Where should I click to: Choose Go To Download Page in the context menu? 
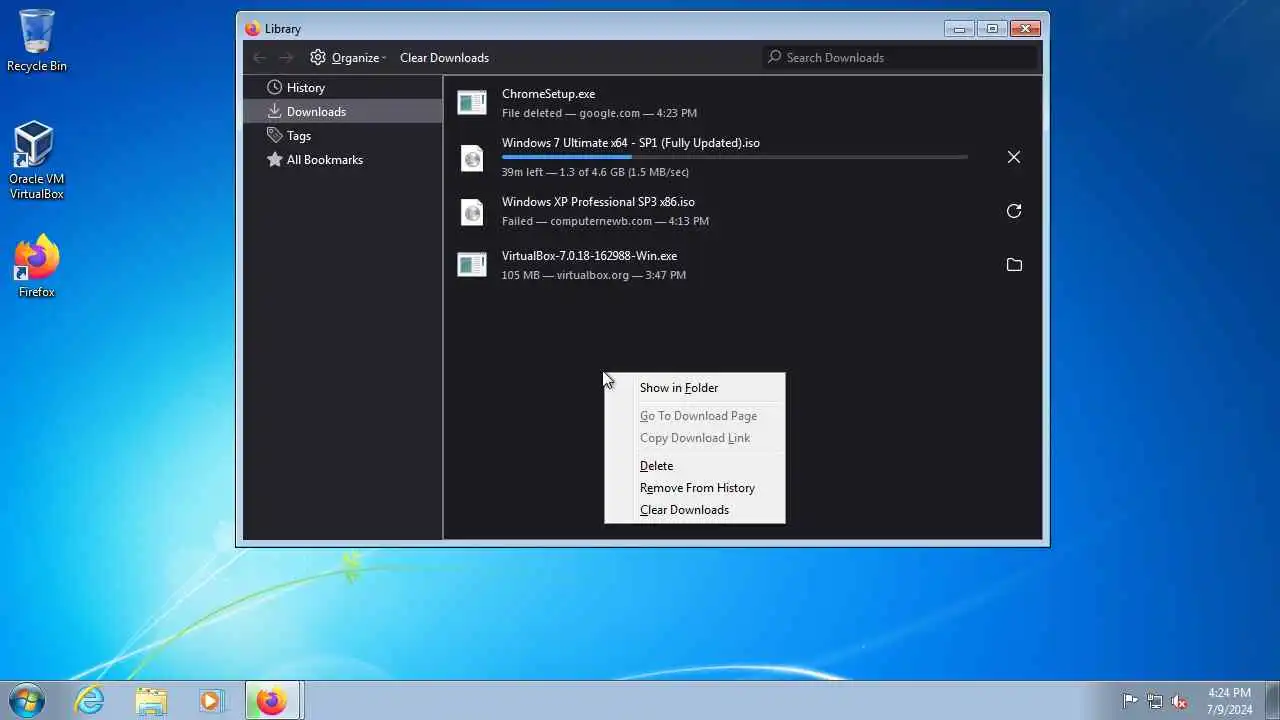point(695,416)
